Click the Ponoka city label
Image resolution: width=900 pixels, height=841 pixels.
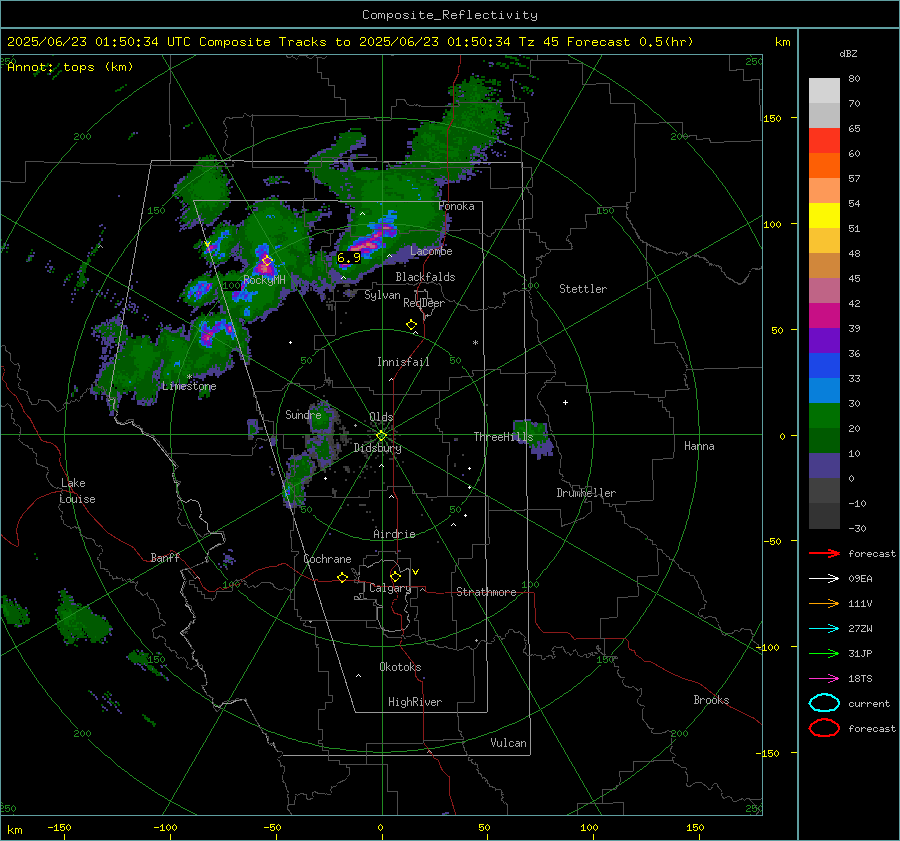coord(456,206)
